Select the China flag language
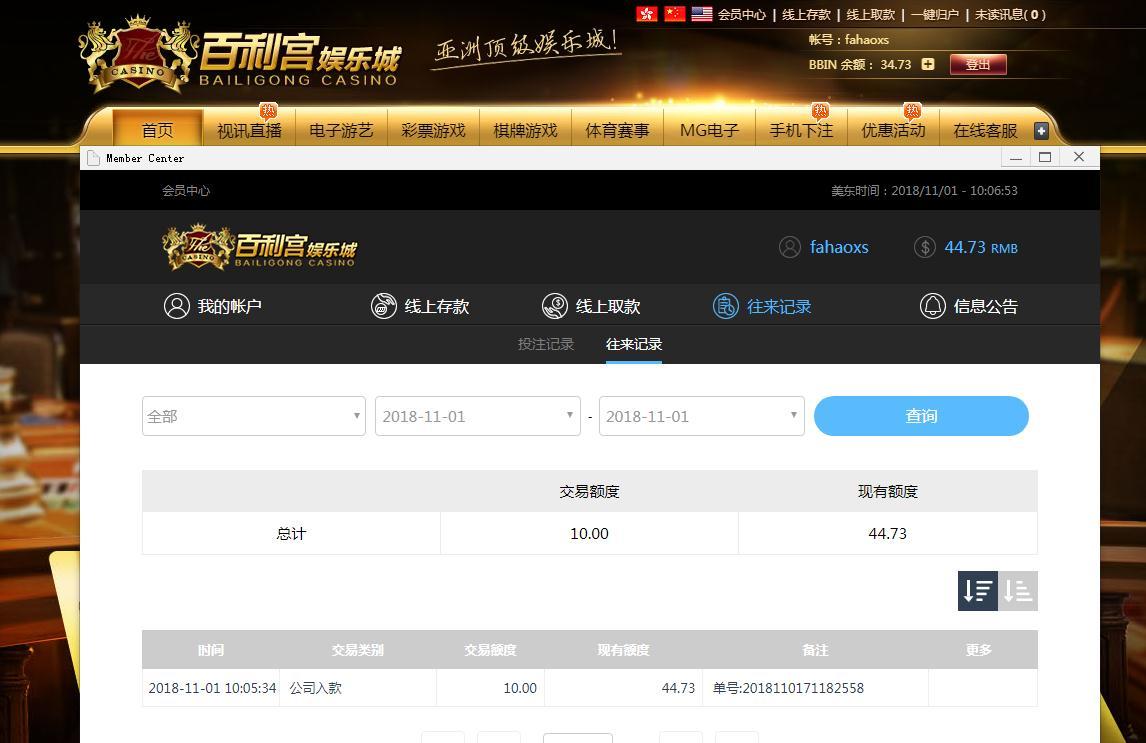This screenshot has height=743, width=1146. [x=675, y=14]
